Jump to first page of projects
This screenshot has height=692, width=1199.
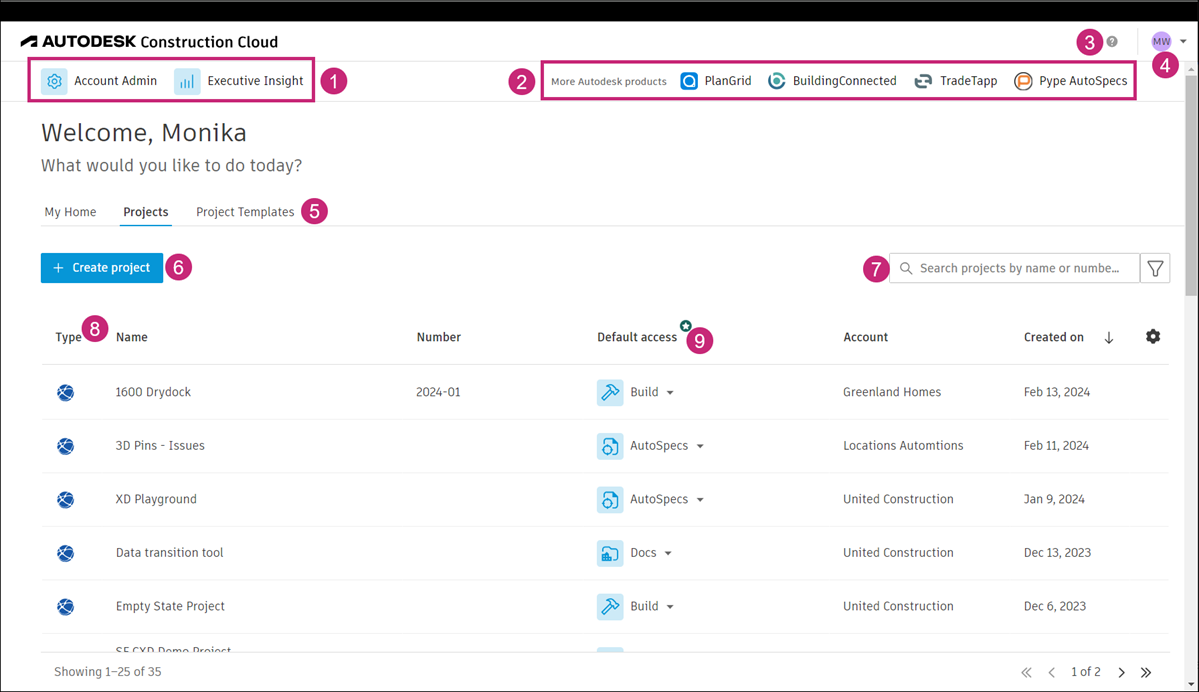pos(1026,673)
